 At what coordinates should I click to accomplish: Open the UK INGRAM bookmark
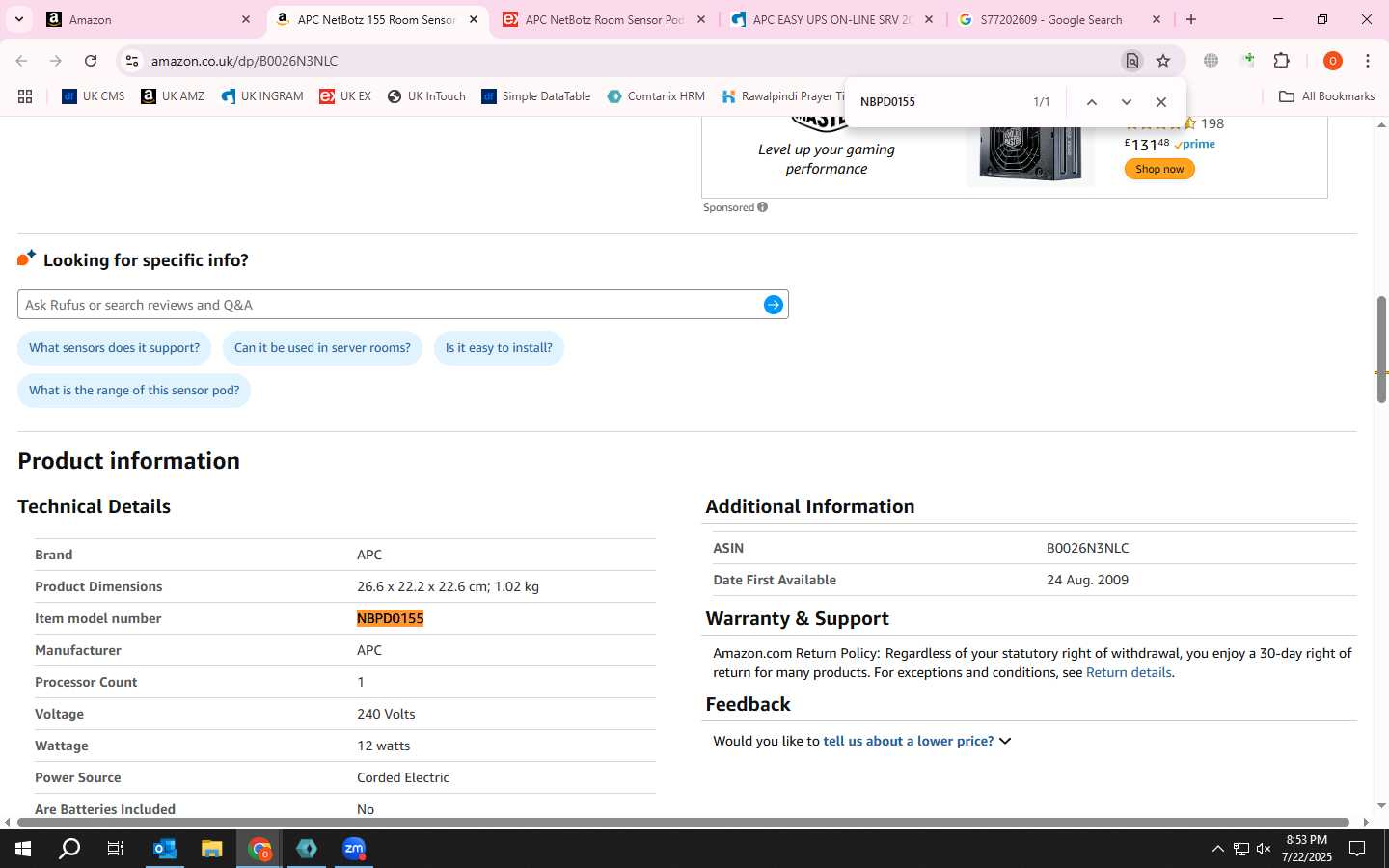pyautogui.click(x=261, y=96)
